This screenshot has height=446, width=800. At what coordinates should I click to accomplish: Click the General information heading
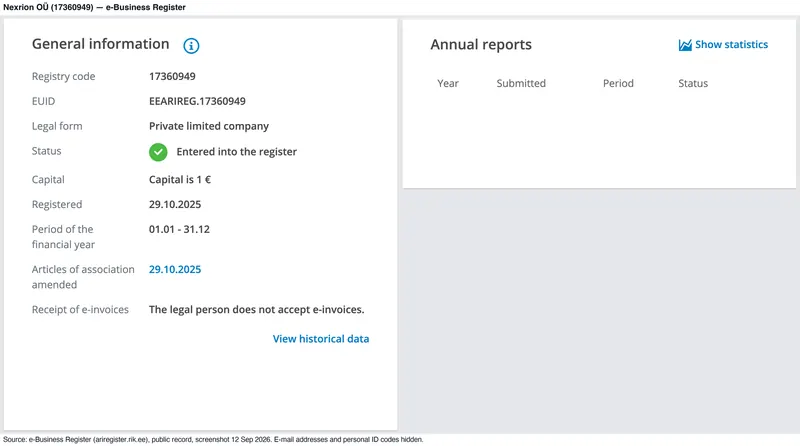click(x=101, y=44)
